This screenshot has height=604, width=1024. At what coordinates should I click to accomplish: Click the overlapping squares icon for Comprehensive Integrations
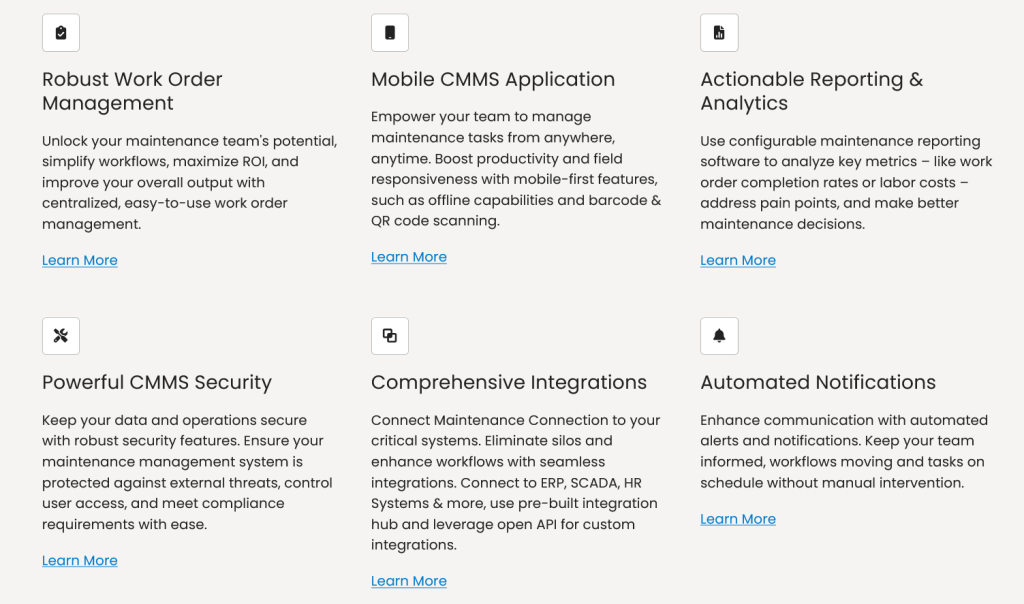point(390,336)
